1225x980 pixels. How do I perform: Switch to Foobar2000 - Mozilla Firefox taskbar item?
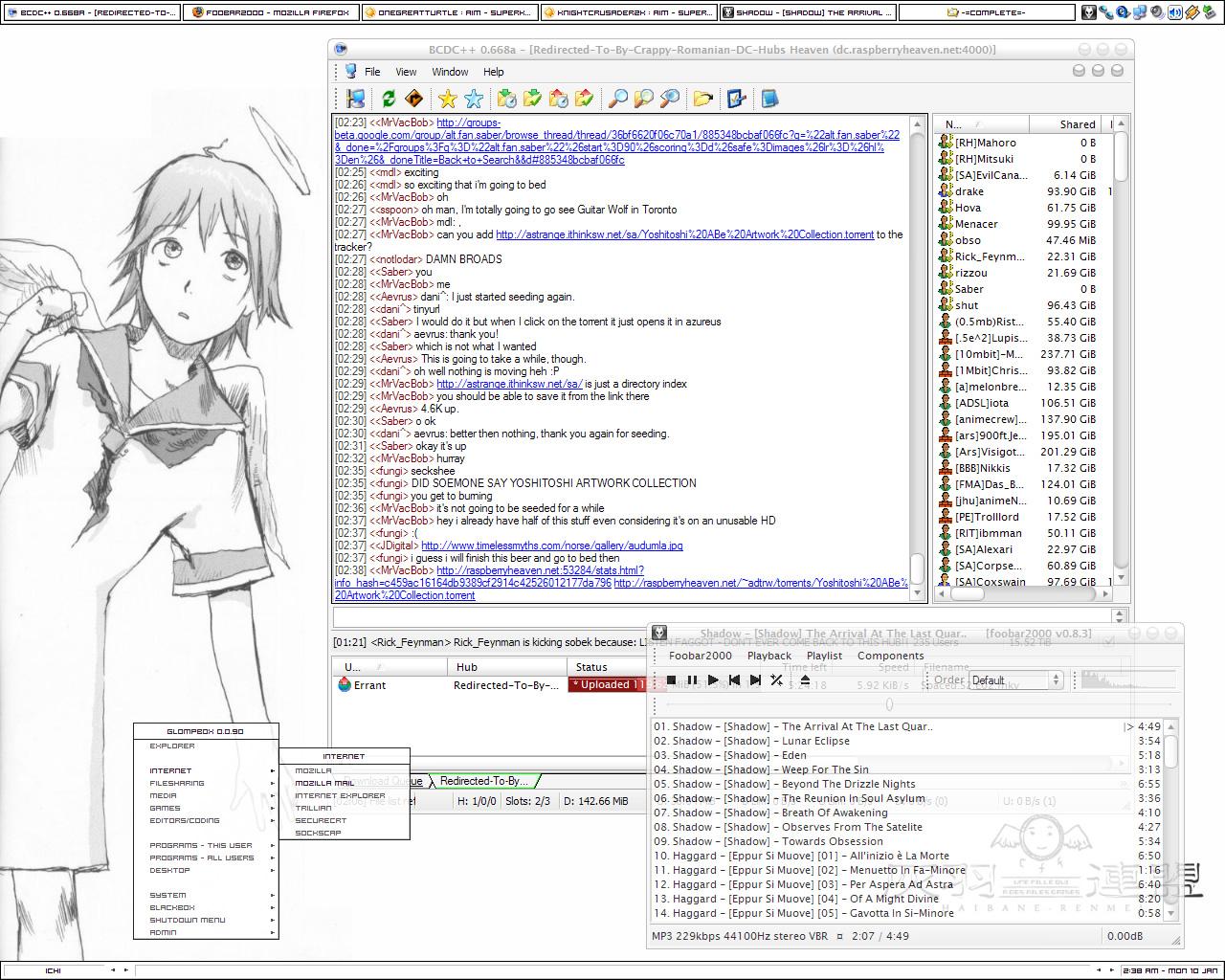(x=271, y=12)
